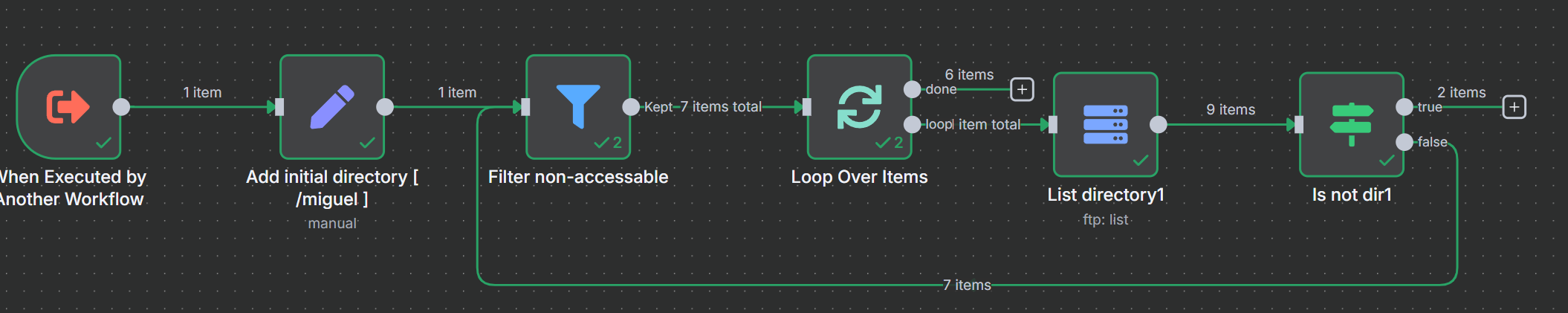Click the List directory1 output connector
The image size is (1568, 313).
[x=1158, y=125]
